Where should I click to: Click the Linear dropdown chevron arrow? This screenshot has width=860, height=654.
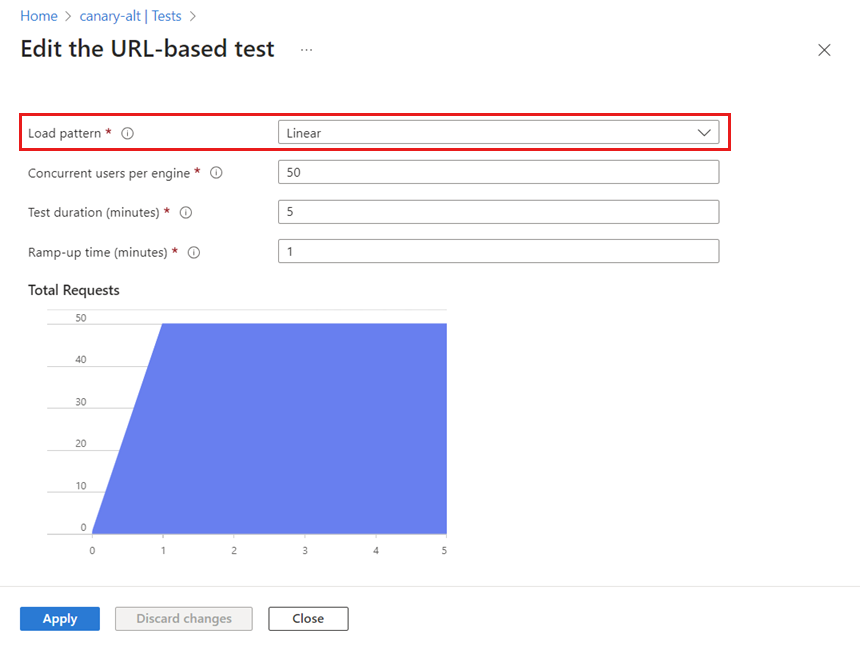(x=704, y=132)
